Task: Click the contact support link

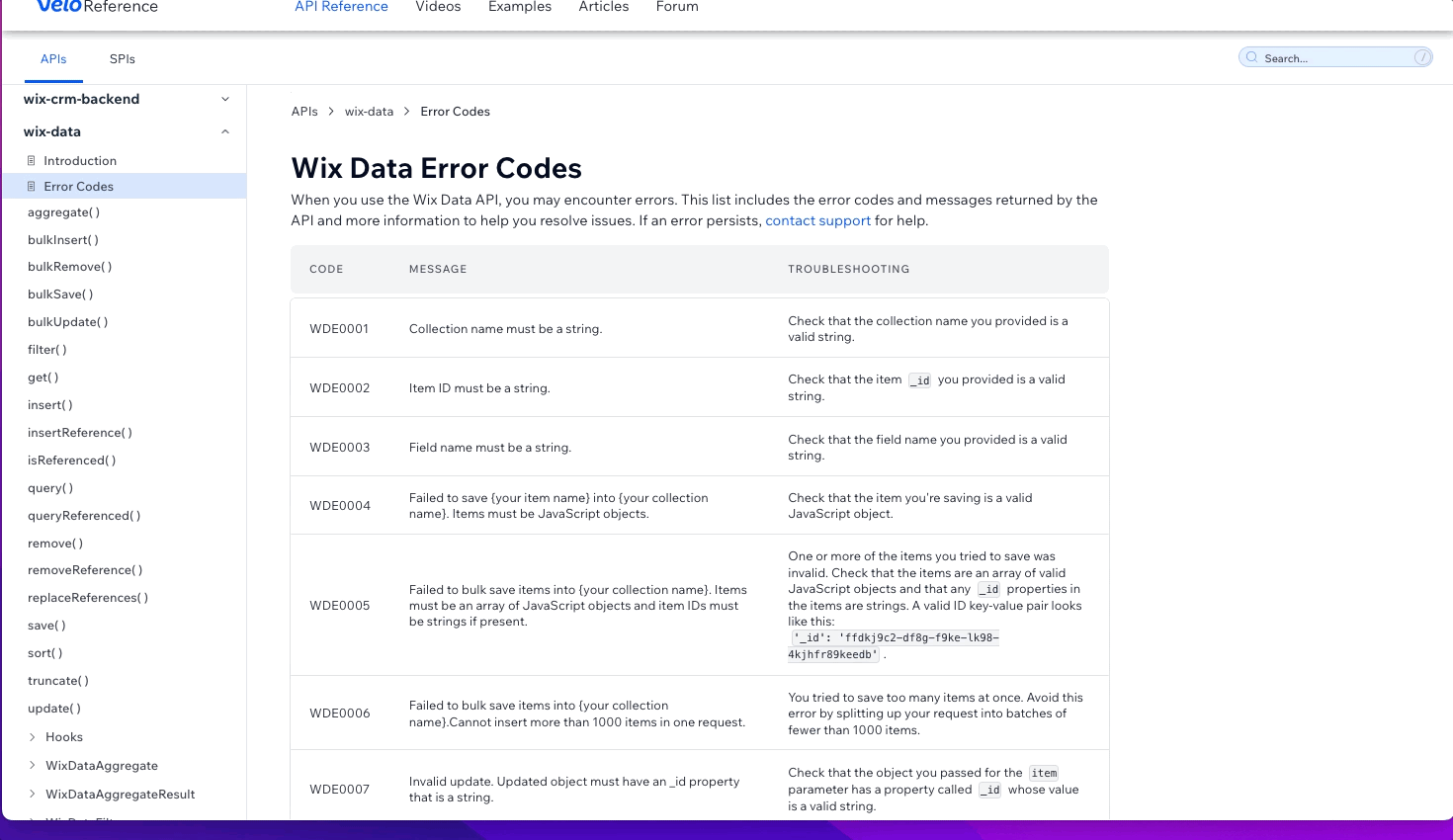Action: 817,220
